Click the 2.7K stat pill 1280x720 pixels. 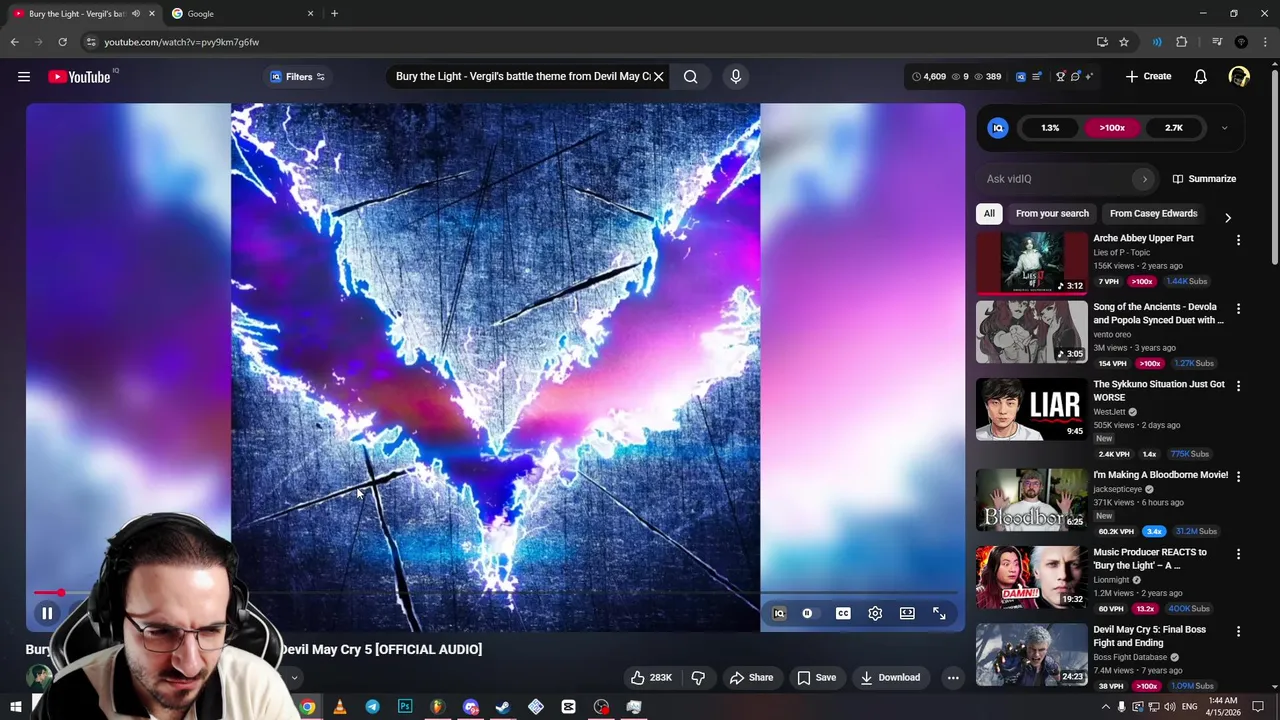point(1174,128)
